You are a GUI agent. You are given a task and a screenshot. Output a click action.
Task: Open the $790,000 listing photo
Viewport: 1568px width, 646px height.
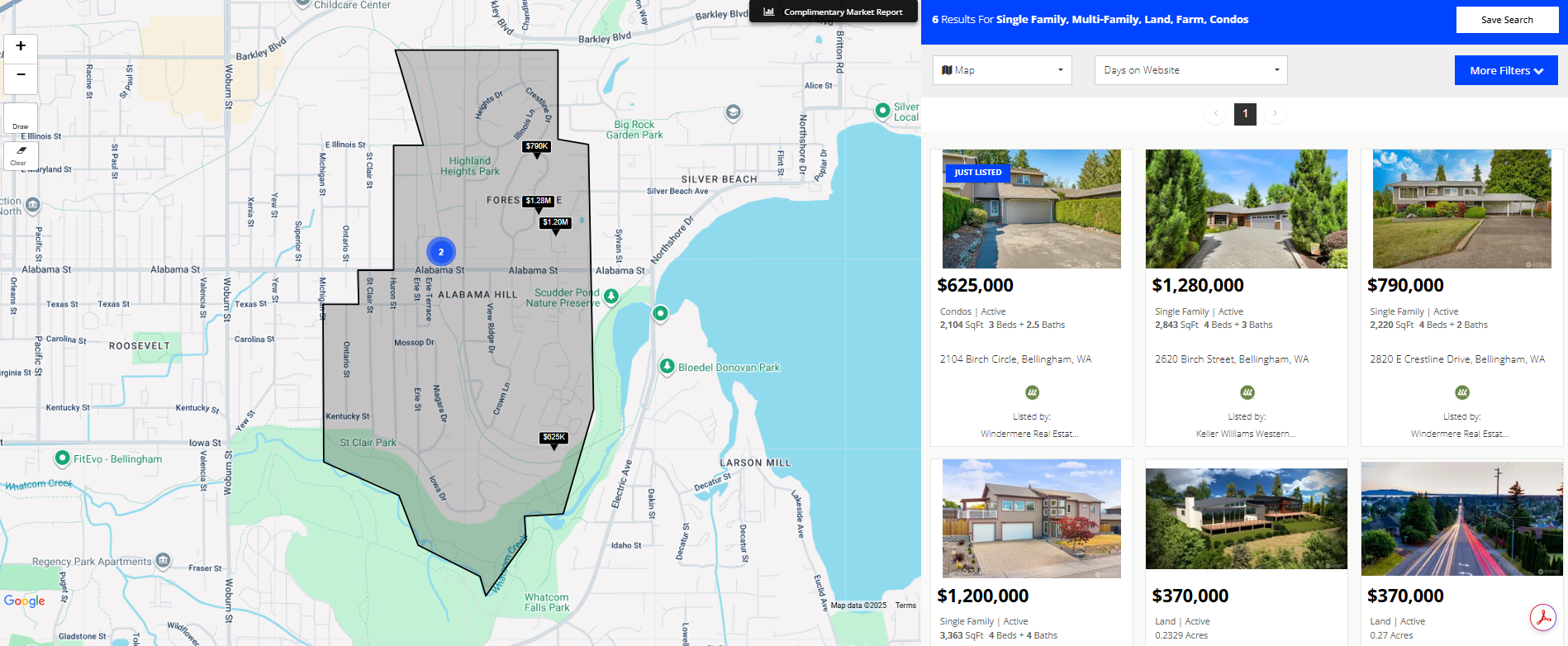[1462, 209]
